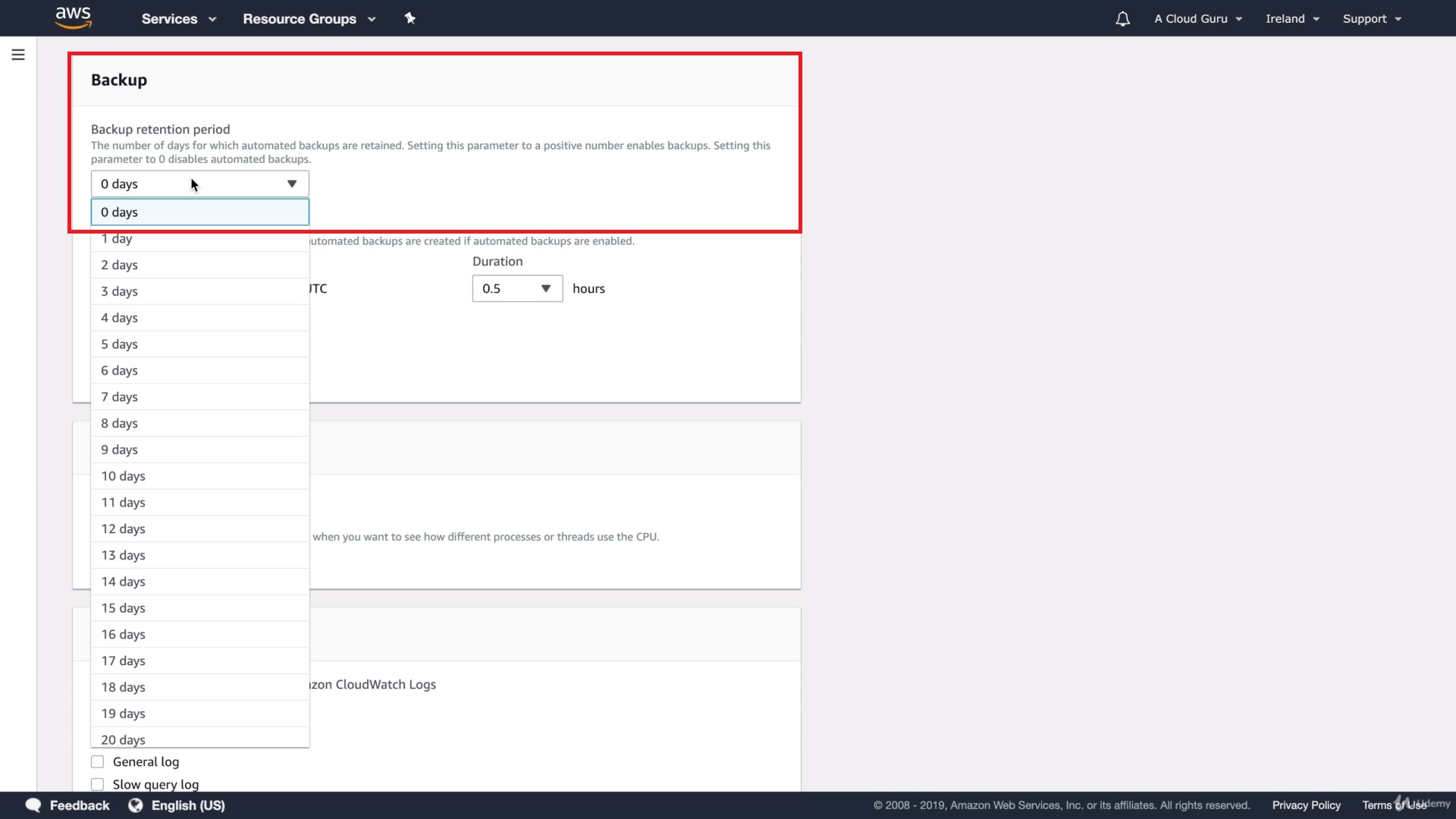Open the Privacy Policy link
Viewport: 1456px width, 819px height.
(x=1306, y=805)
